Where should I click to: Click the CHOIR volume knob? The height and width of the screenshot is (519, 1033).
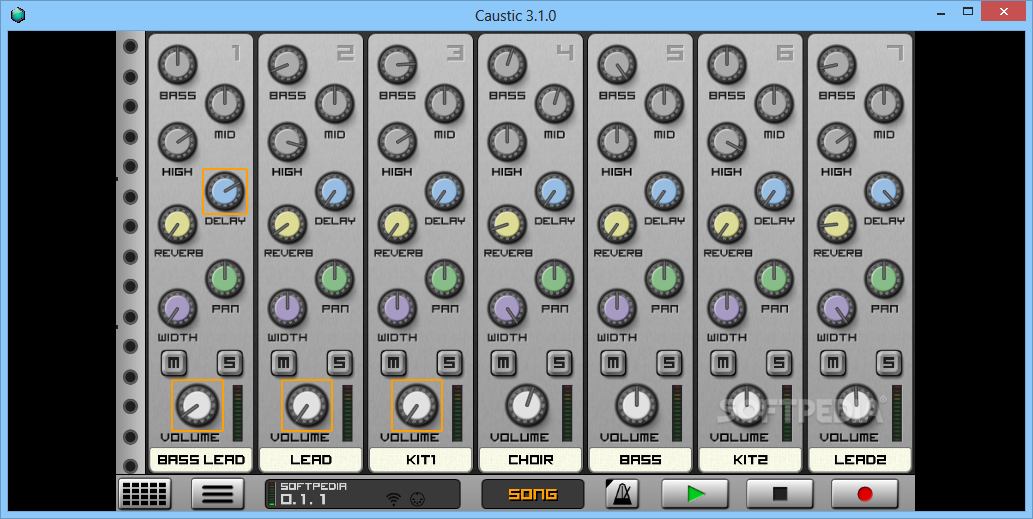pyautogui.click(x=527, y=405)
